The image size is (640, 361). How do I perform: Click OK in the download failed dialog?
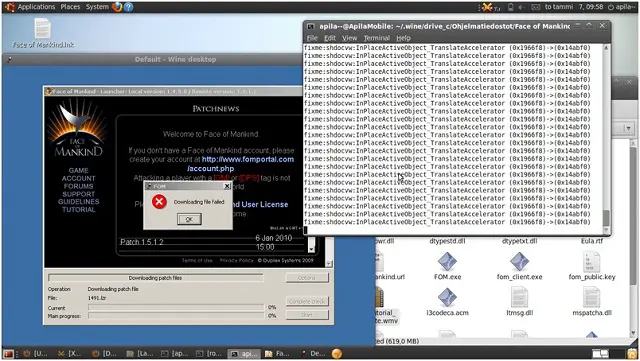pyautogui.click(x=189, y=219)
